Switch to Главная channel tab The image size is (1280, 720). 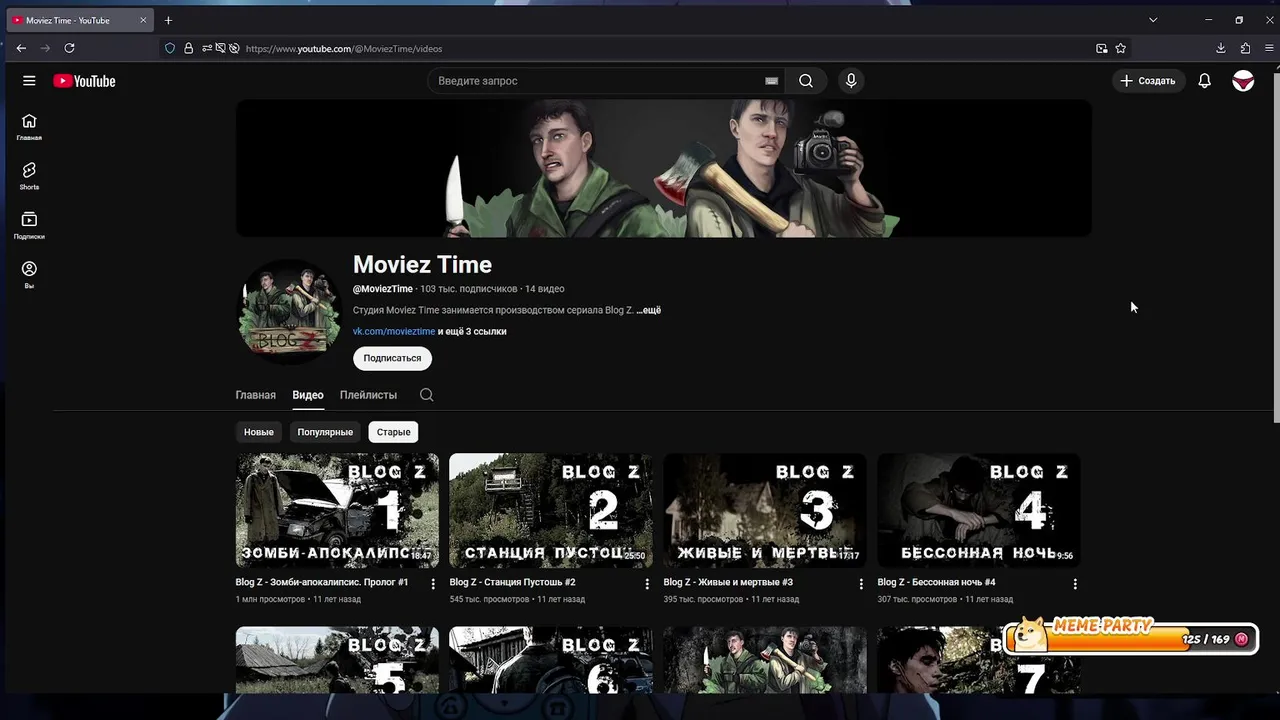tap(255, 395)
